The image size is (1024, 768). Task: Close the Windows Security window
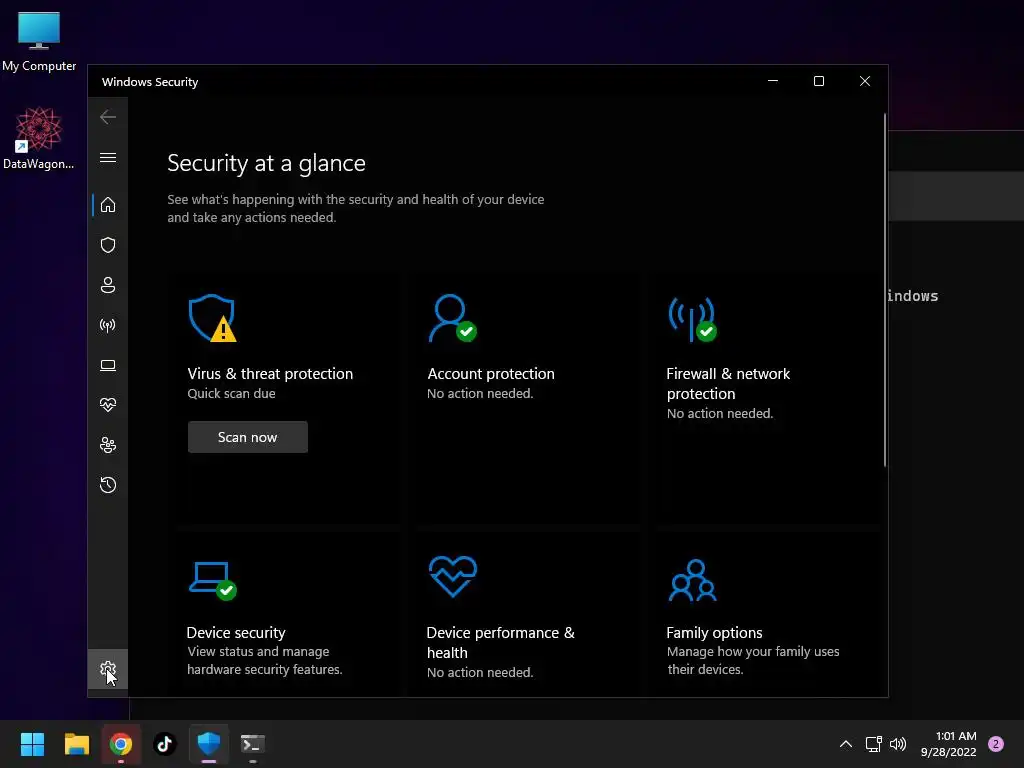(x=865, y=81)
